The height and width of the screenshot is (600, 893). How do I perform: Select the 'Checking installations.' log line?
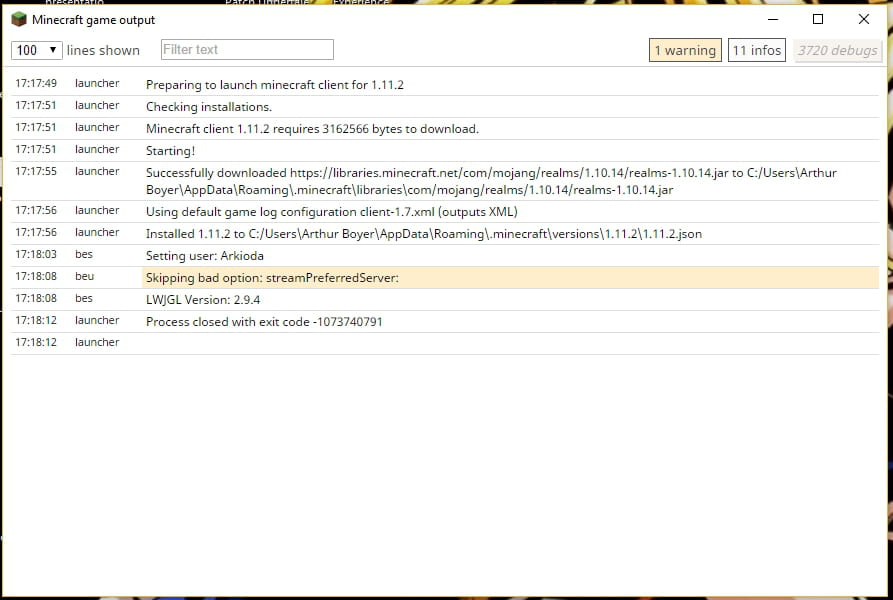445,107
